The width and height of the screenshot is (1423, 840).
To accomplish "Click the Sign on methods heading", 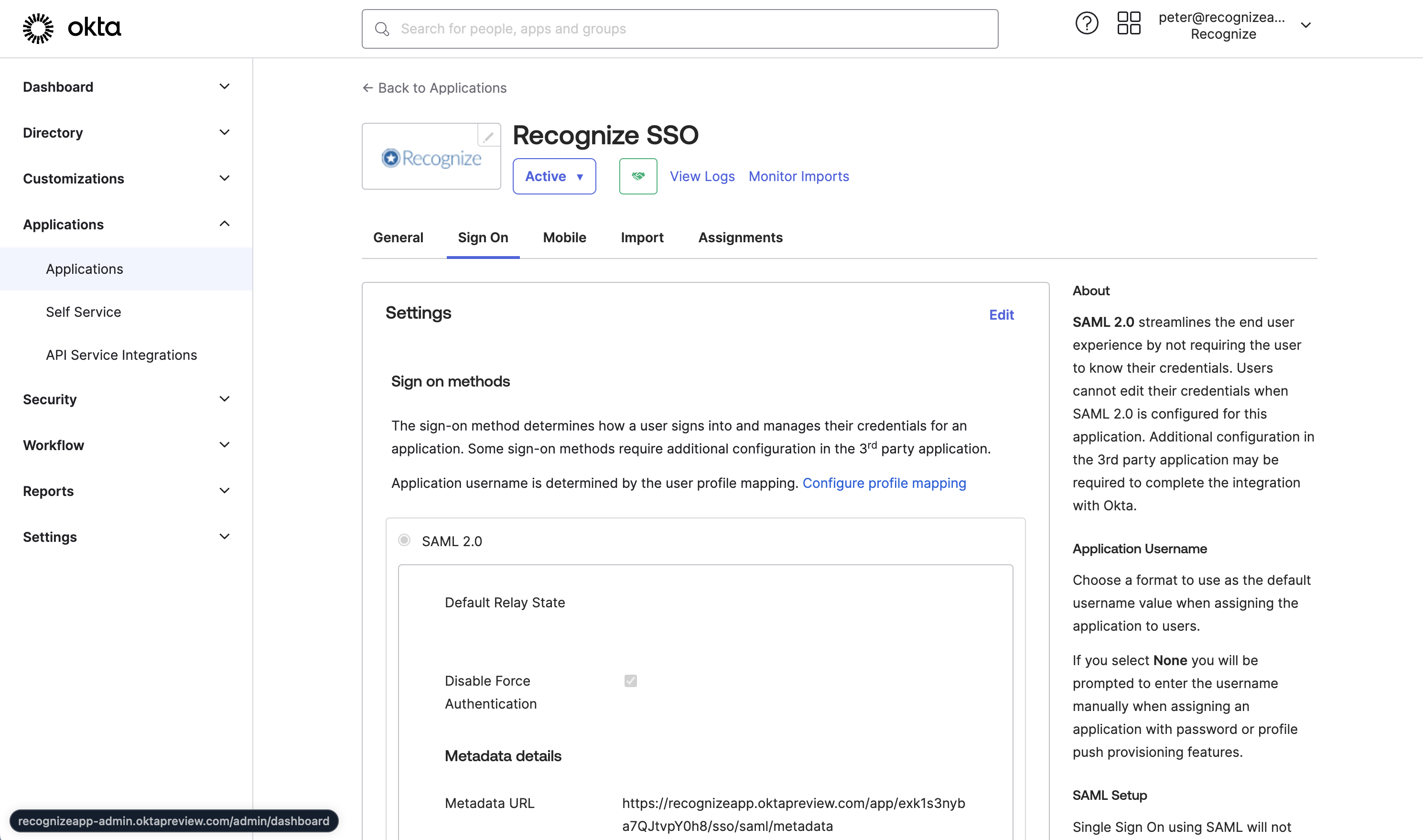I will coord(450,381).
